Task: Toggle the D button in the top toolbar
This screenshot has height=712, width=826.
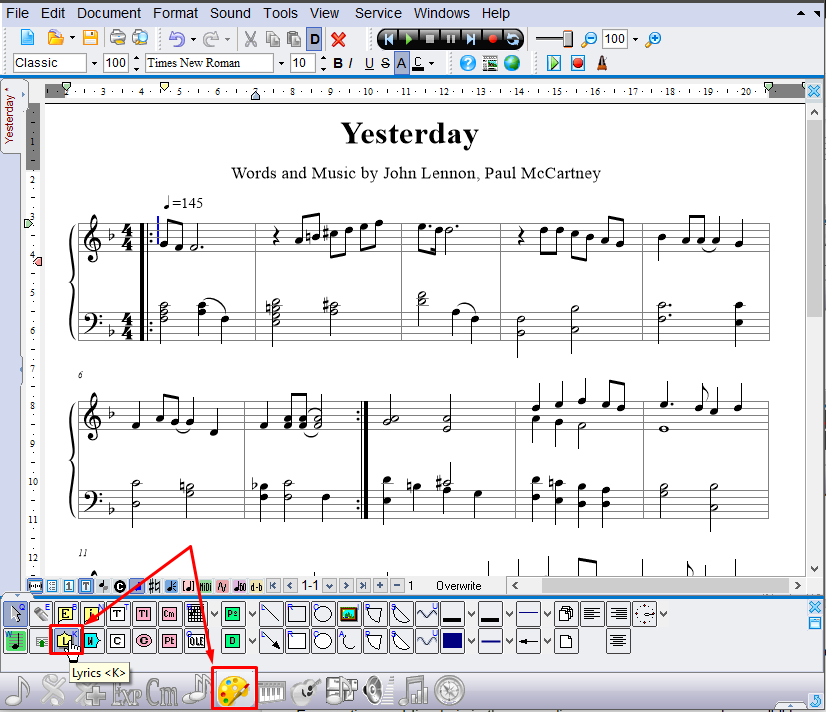Action: [314, 39]
